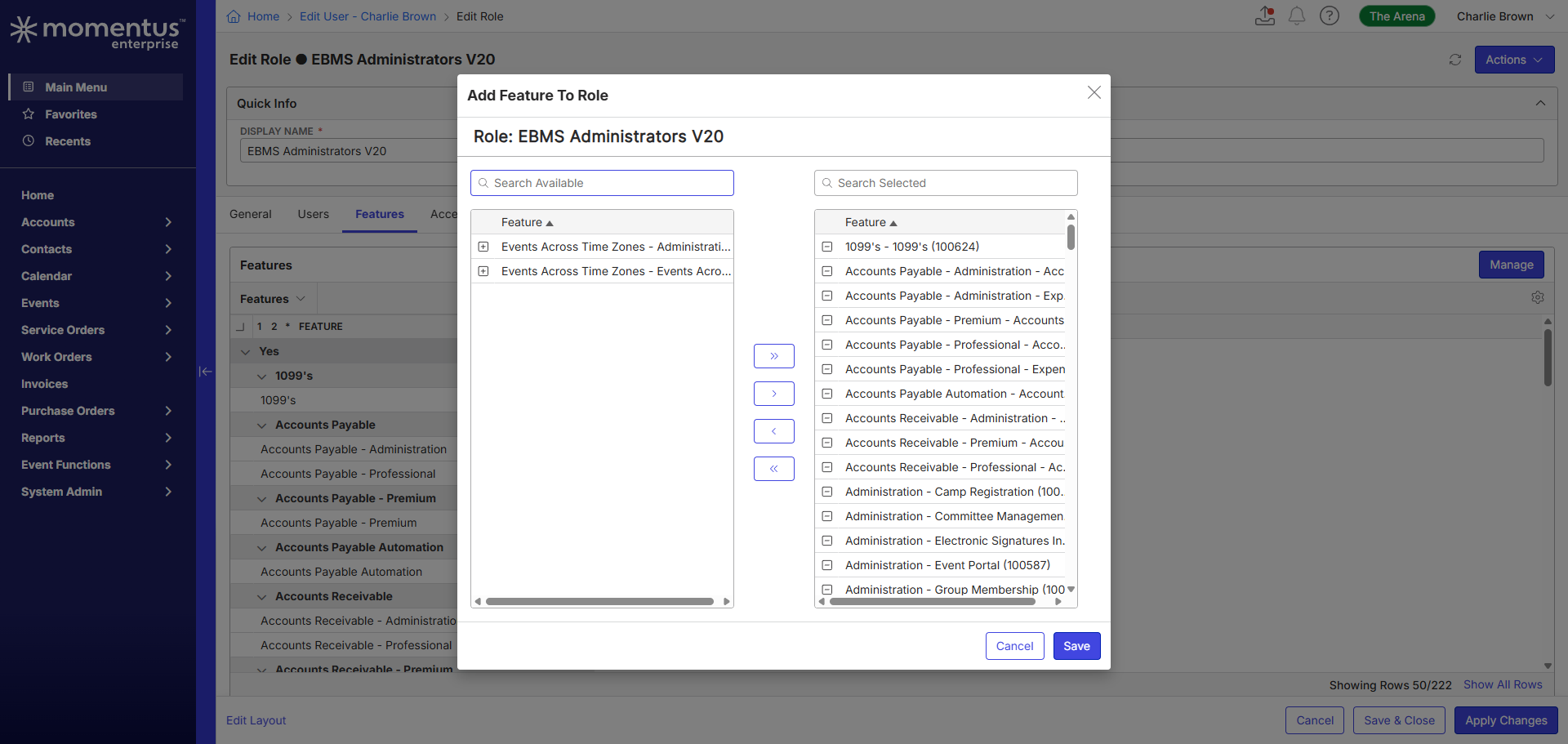Expand the Service Orders sidebar menu
1568x744 pixels.
point(168,330)
